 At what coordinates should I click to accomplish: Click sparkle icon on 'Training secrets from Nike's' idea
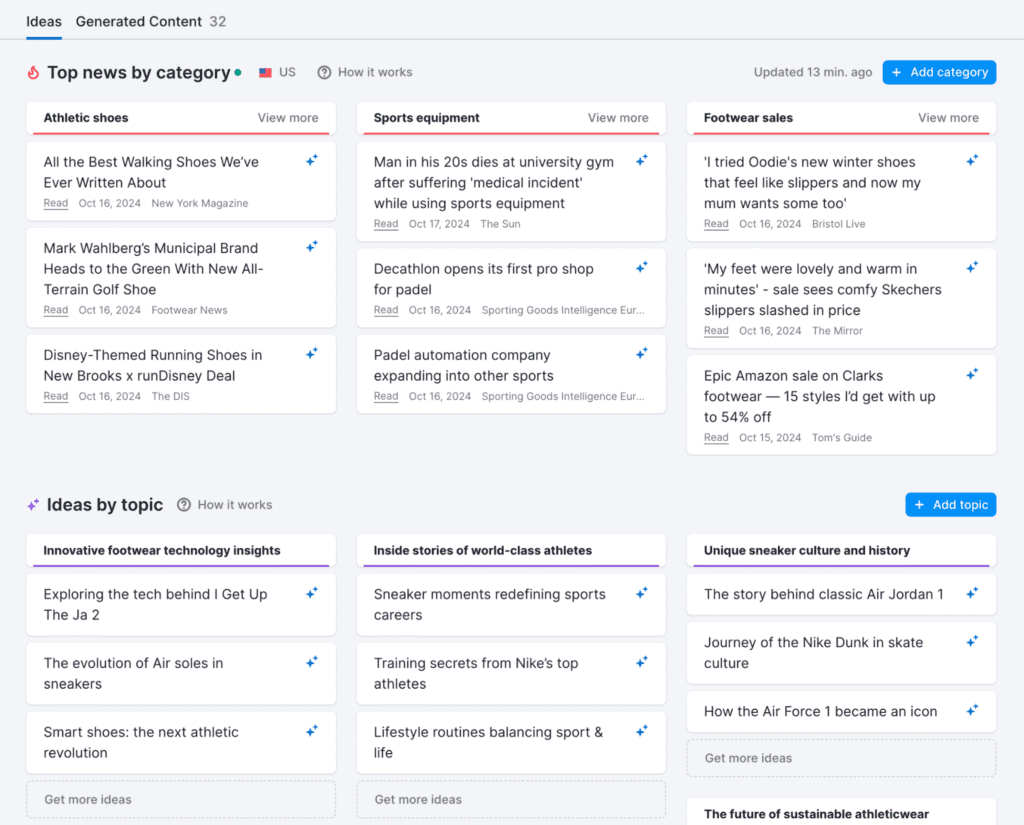pyautogui.click(x=642, y=661)
